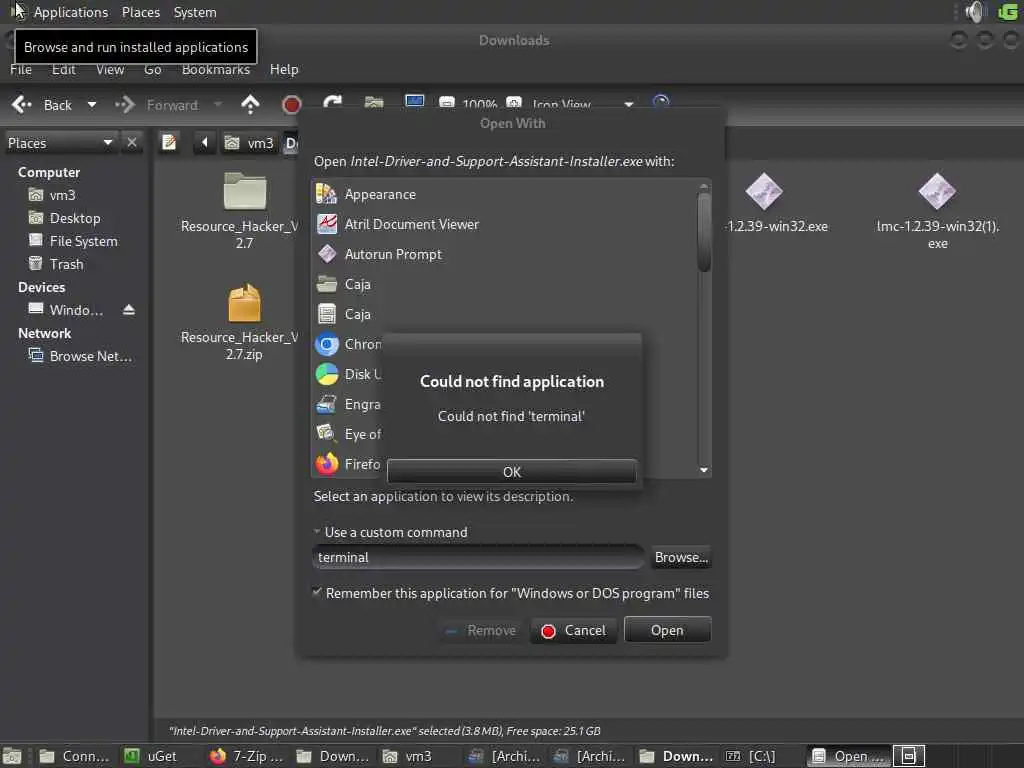Image resolution: width=1024 pixels, height=768 pixels.
Task: Click the workspace switcher in the taskbar
Action: coord(908,756)
